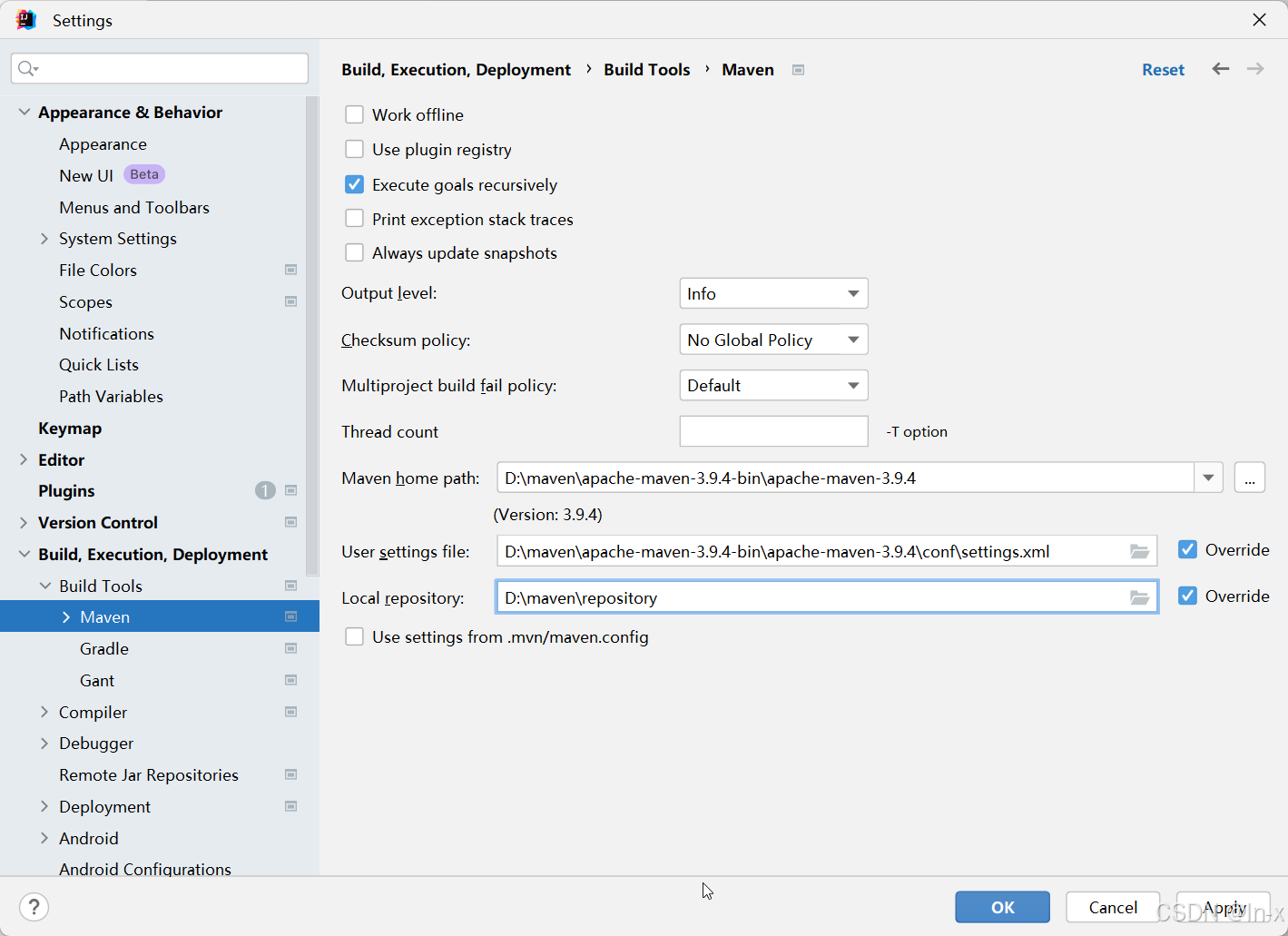Select Appearance in the settings tree
Screen dimensions: 1288x936
[103, 143]
